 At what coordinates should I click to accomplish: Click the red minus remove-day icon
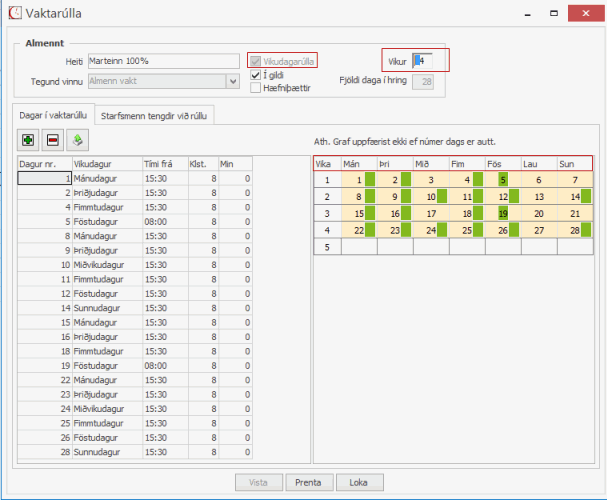53,140
